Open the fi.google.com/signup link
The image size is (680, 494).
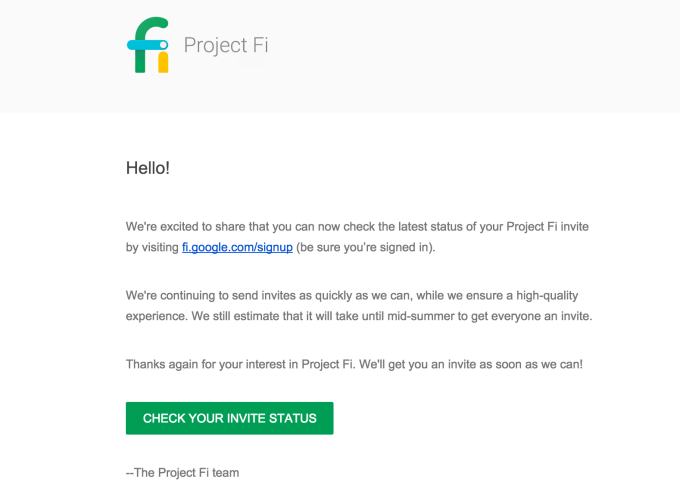(x=237, y=247)
